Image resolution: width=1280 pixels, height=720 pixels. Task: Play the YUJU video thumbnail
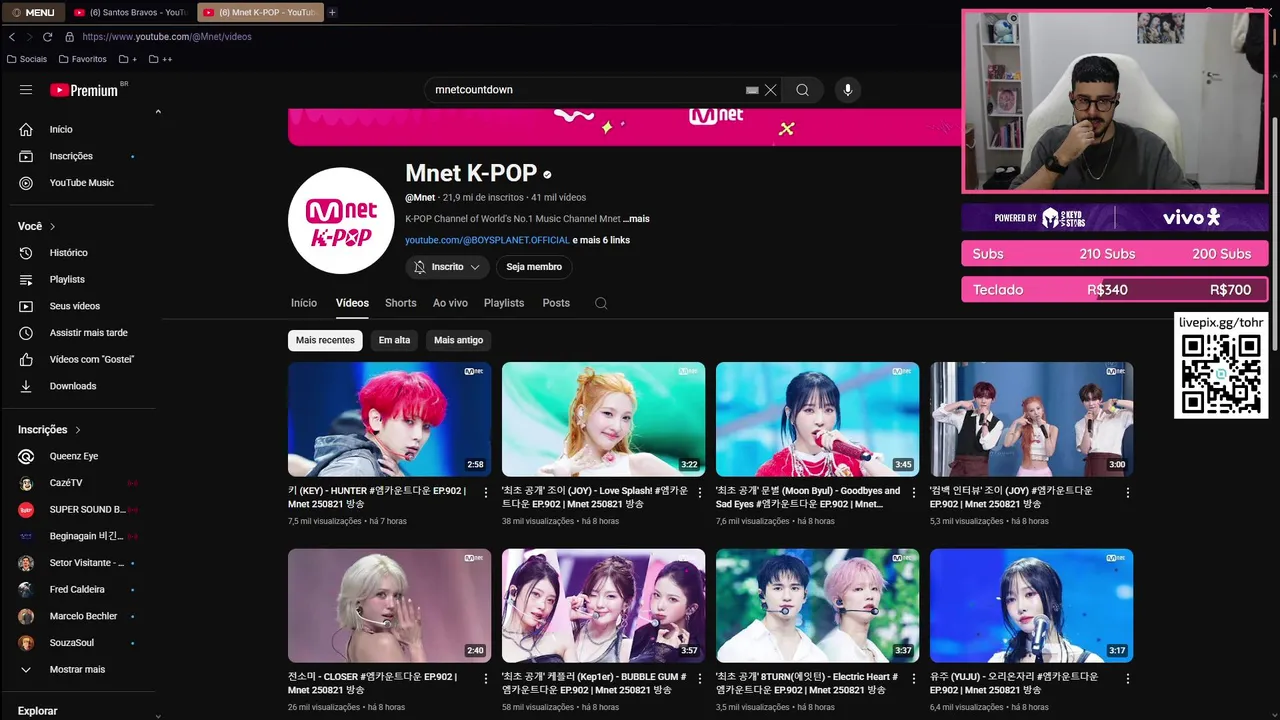(x=1032, y=605)
